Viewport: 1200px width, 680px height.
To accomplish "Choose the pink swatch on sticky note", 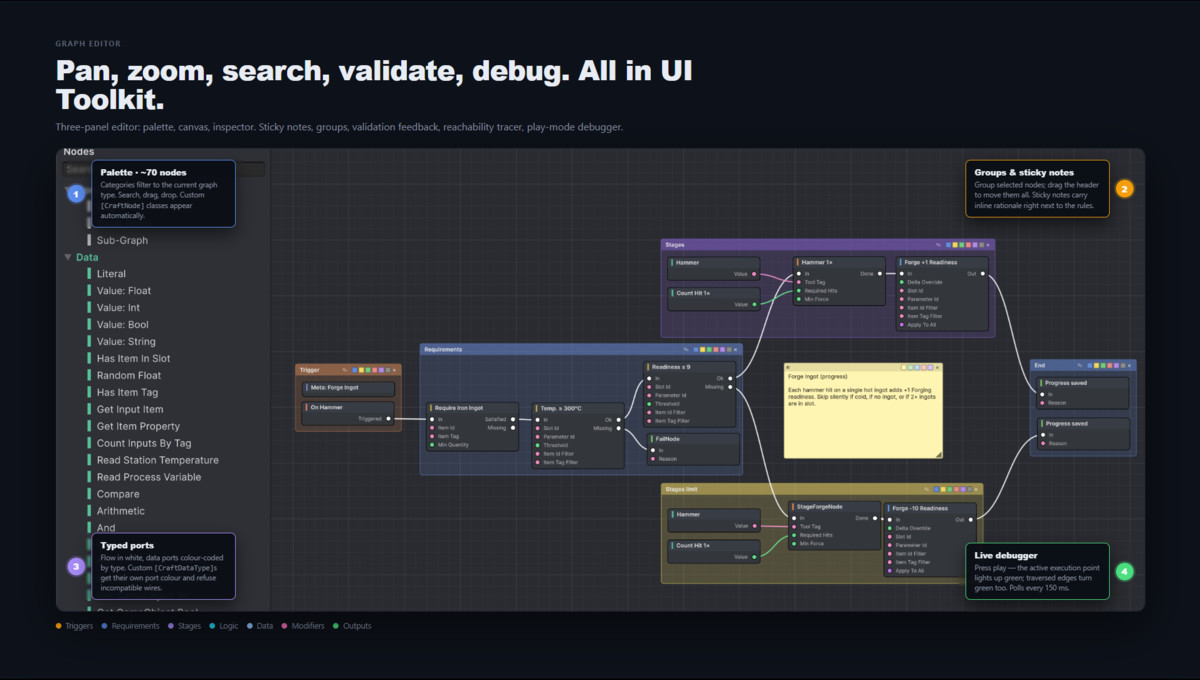I will coord(924,367).
